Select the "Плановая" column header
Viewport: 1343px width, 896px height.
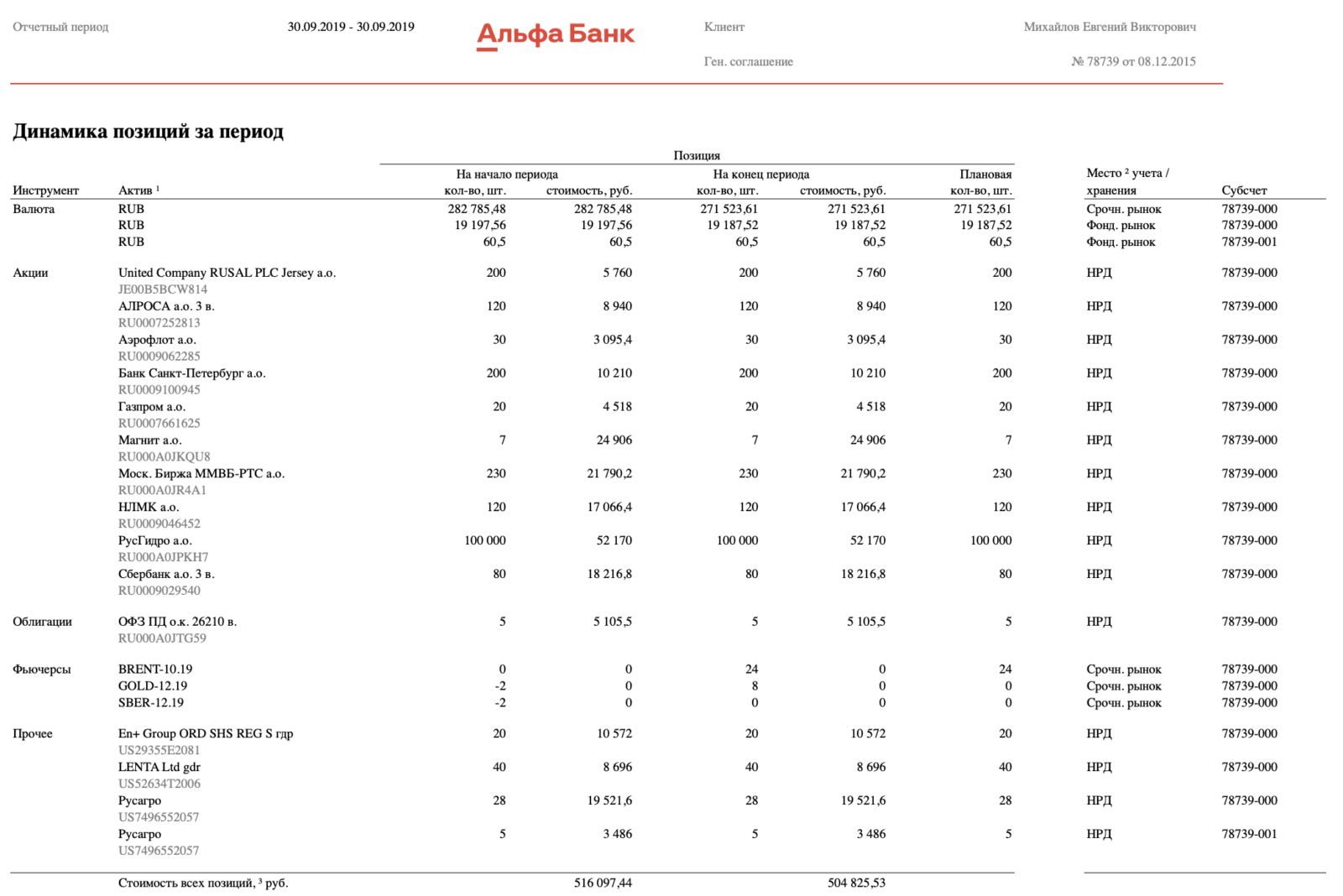[985, 175]
